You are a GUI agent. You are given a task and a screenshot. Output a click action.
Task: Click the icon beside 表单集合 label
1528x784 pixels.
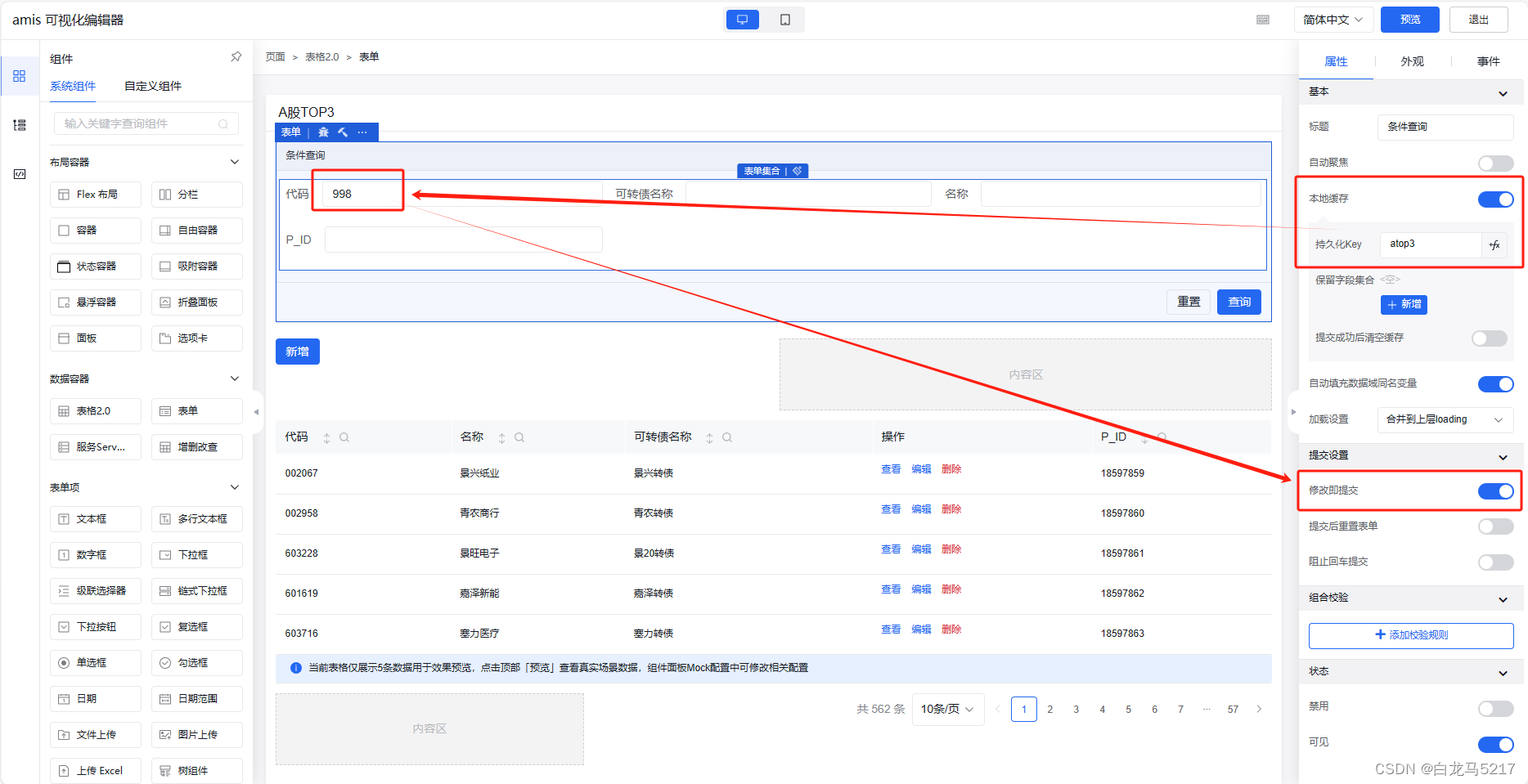[798, 171]
